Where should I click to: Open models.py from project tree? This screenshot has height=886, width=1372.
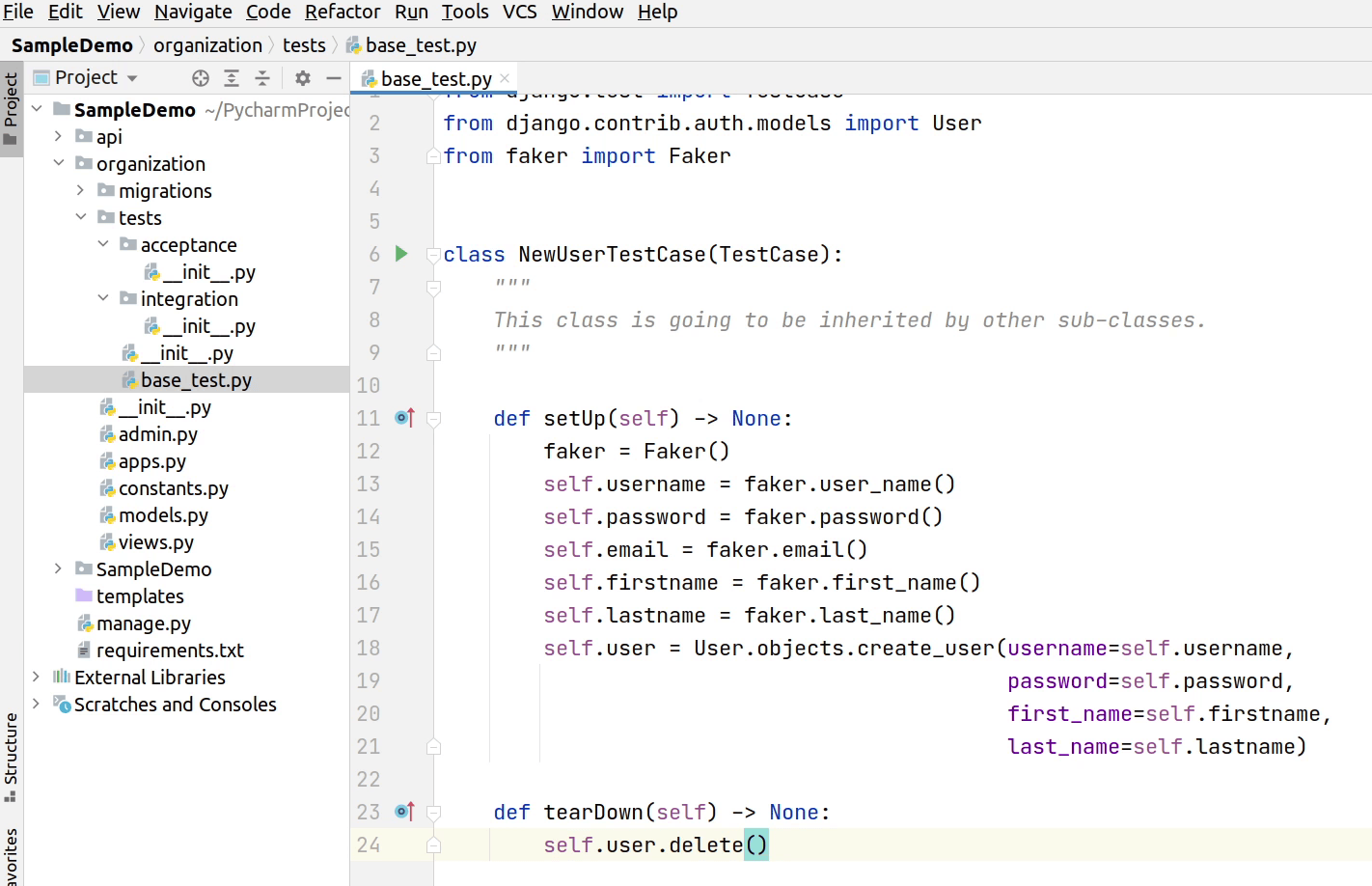163,515
